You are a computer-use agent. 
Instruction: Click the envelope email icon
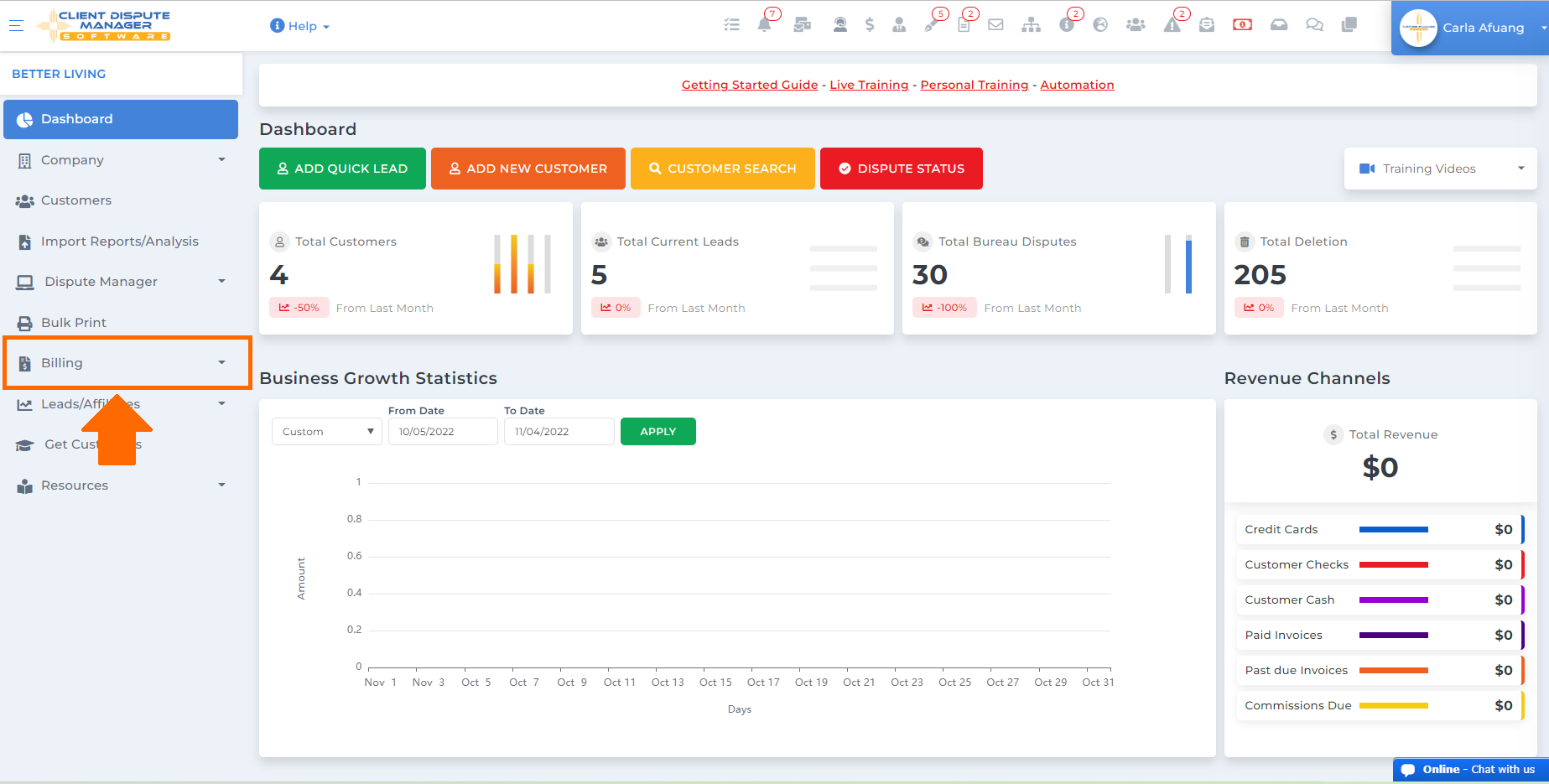click(995, 25)
